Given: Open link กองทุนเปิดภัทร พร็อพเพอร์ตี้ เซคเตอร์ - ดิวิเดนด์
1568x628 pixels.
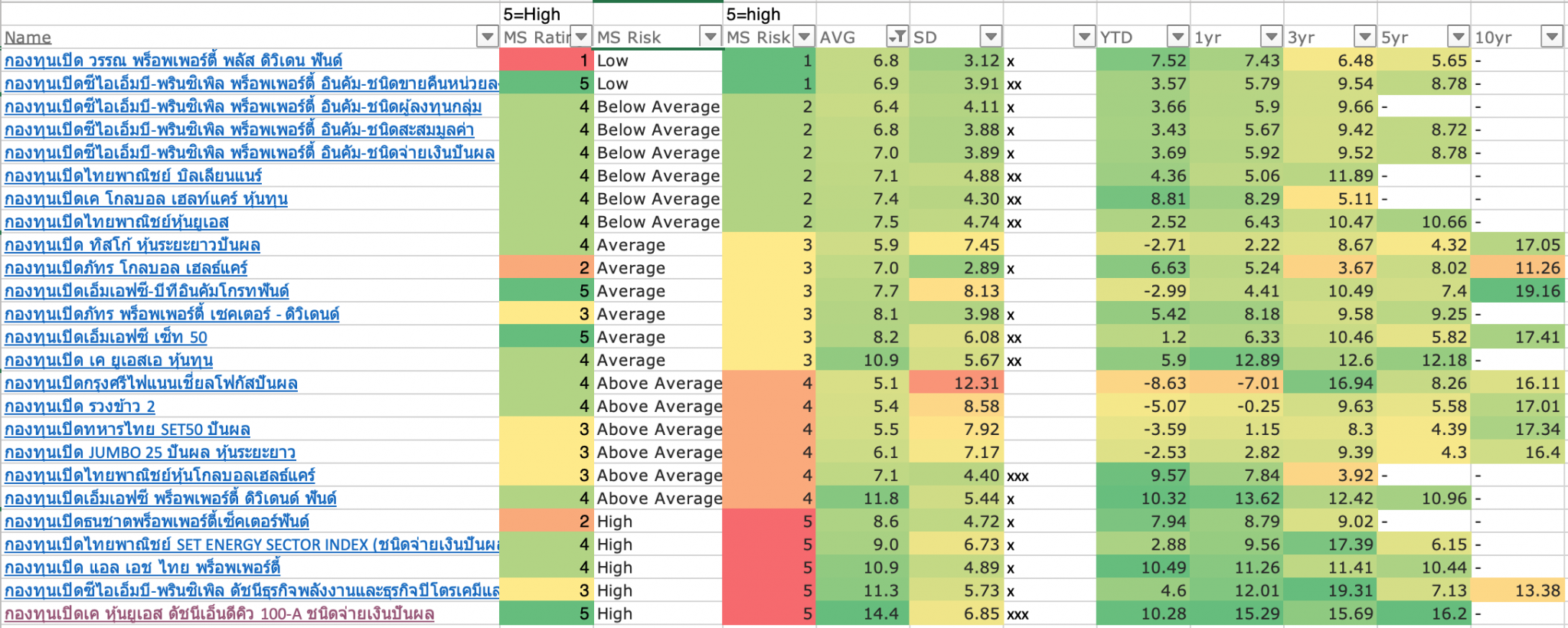Looking at the screenshot, I should pyautogui.click(x=172, y=313).
